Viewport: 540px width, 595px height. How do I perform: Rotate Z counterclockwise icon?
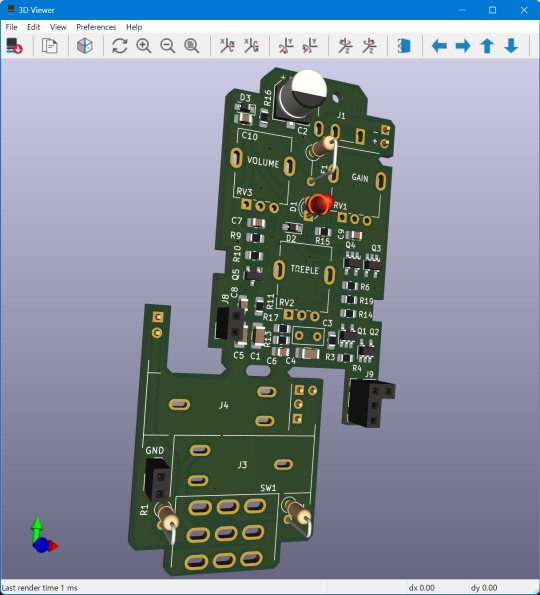point(369,46)
